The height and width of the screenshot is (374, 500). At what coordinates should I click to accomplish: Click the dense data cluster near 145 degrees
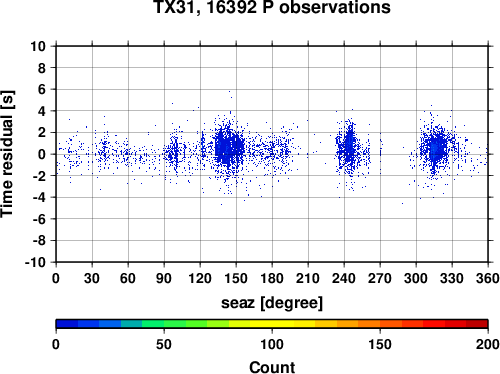coord(229,147)
